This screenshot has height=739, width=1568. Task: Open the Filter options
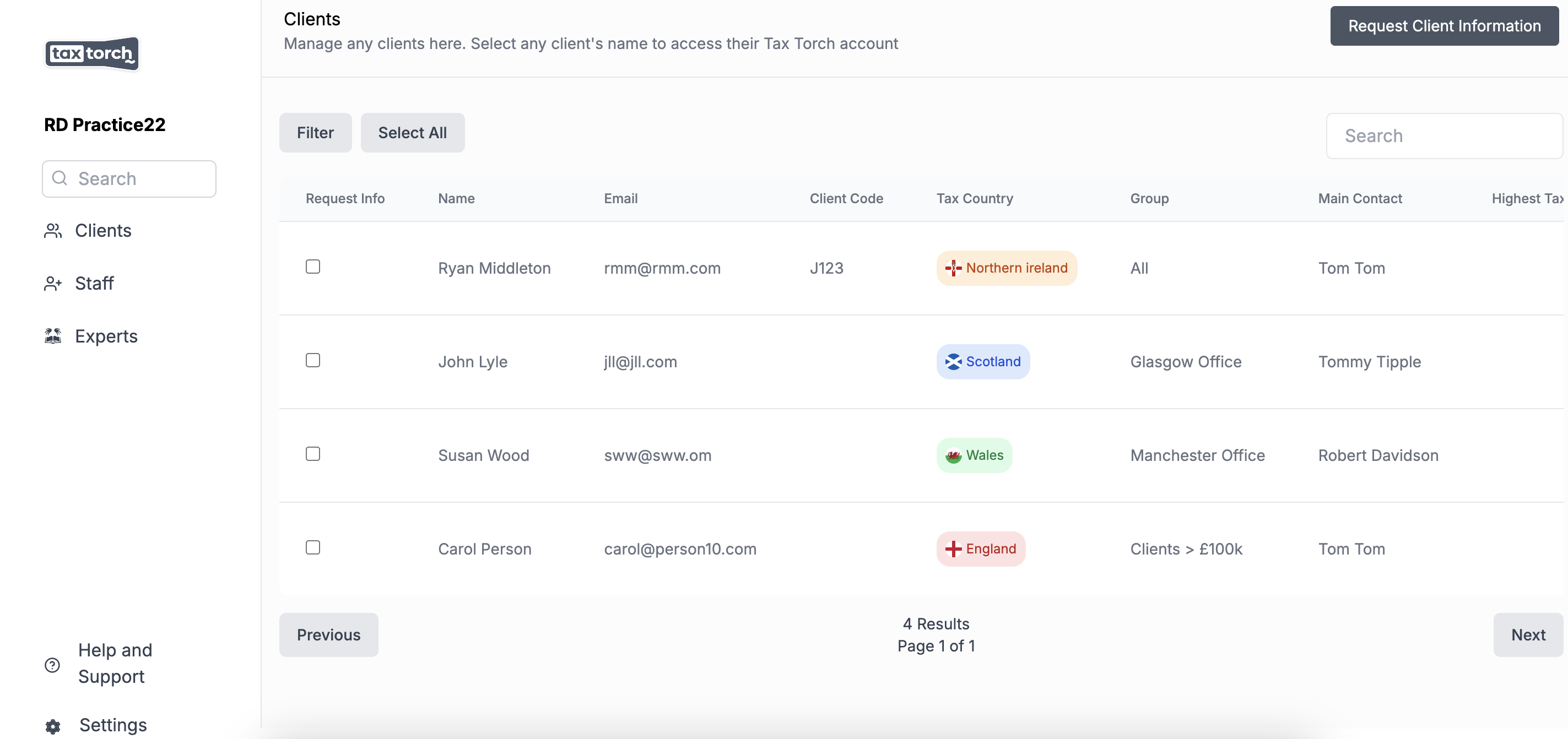[x=315, y=133]
